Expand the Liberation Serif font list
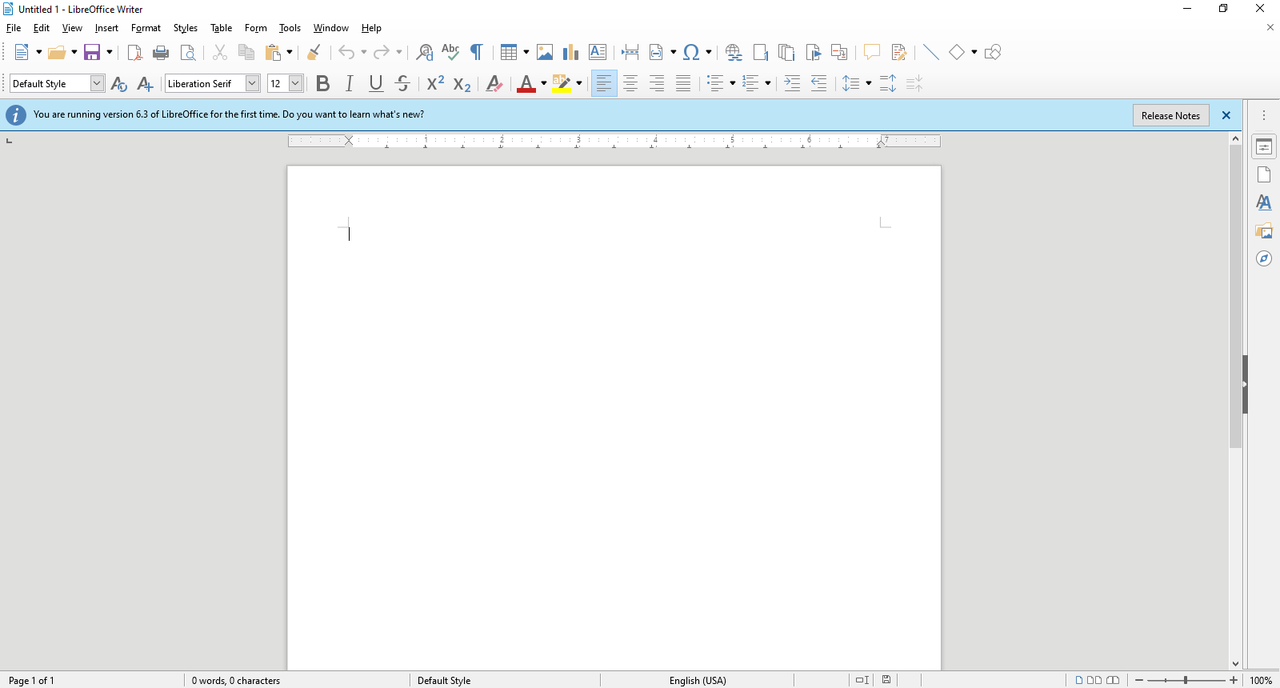Image resolution: width=1280 pixels, height=688 pixels. pos(252,84)
